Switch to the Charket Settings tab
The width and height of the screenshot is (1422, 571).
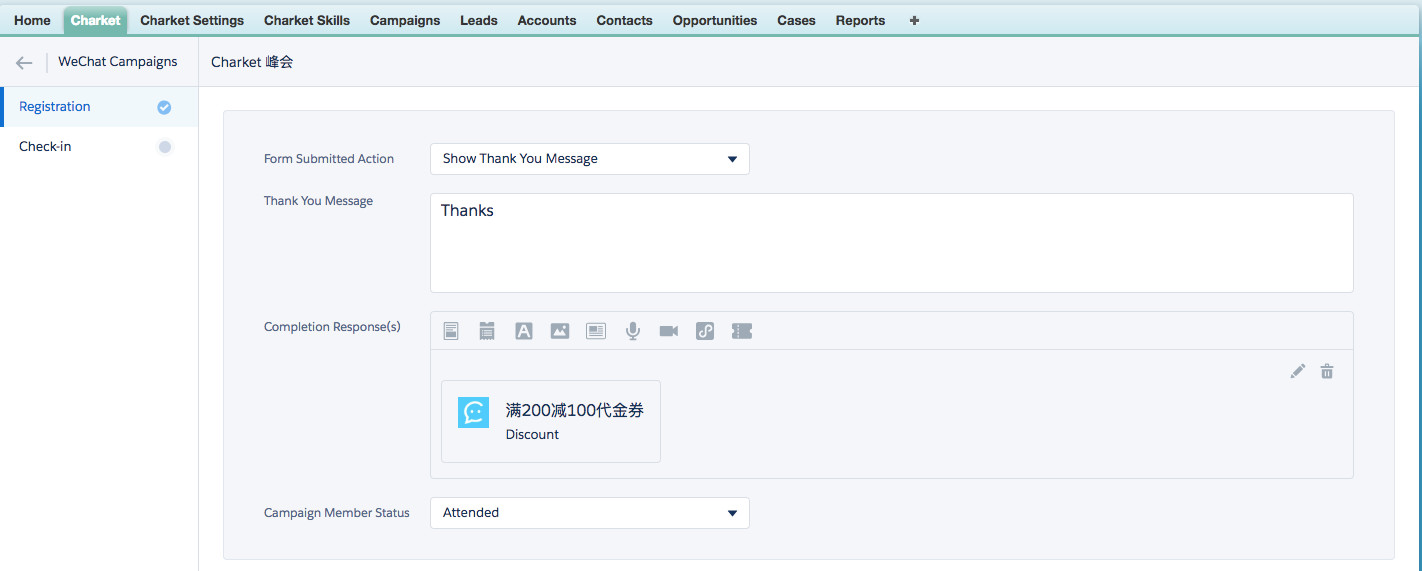click(x=192, y=20)
